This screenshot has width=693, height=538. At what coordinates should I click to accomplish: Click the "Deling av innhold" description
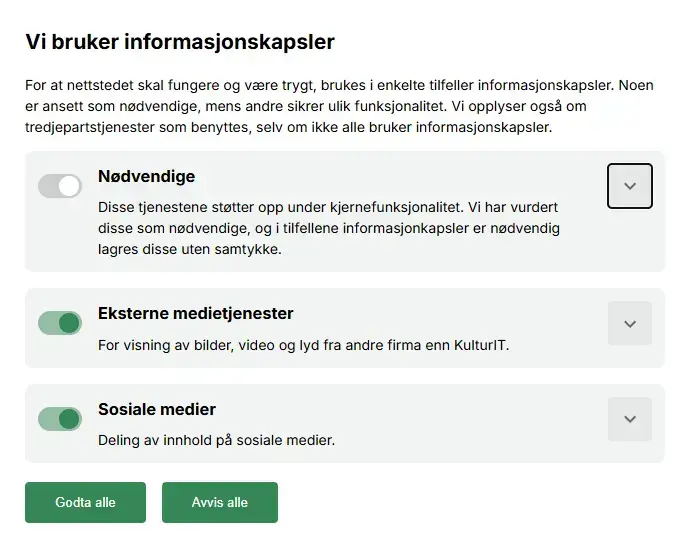pos(216,440)
